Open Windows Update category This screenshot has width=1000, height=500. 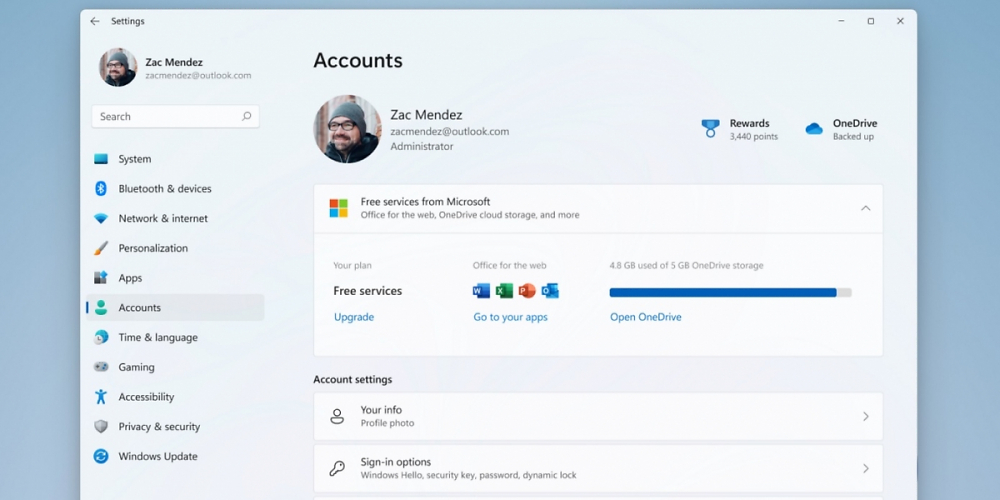click(x=175, y=456)
